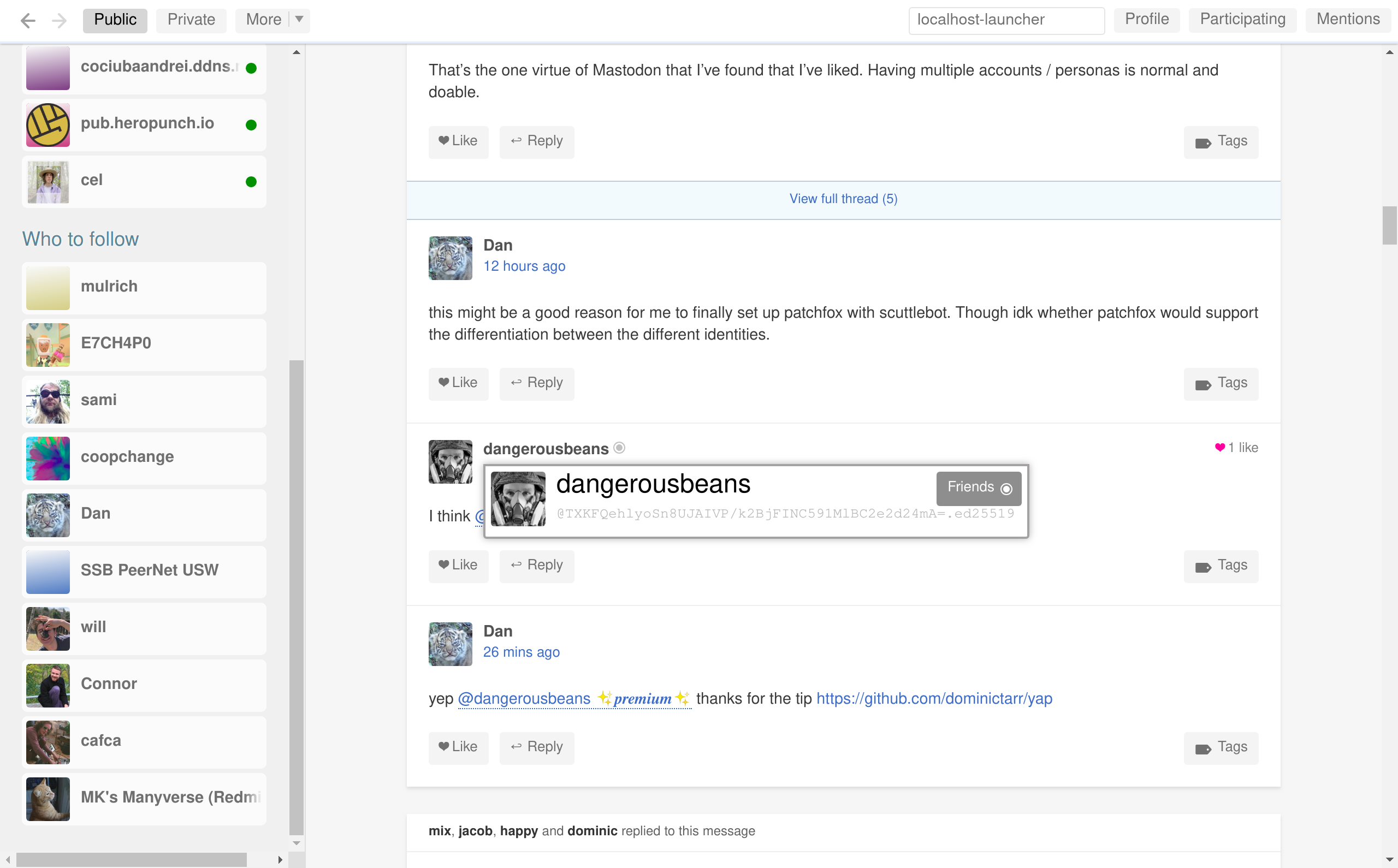Open E7CH4P0 profile avatar
Viewport: 1398px width, 868px height.
(x=48, y=345)
